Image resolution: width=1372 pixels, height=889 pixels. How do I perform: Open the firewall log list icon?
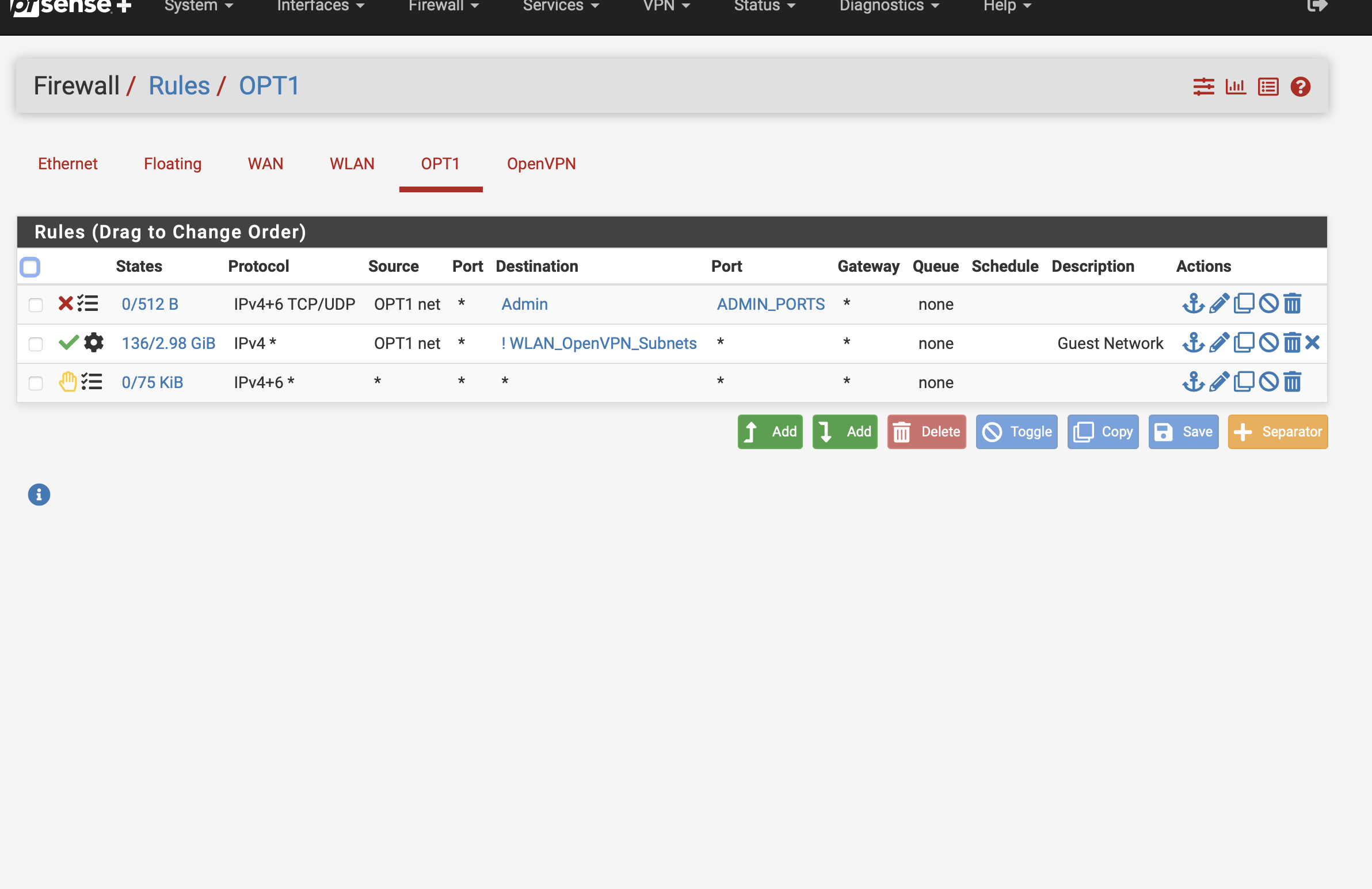coord(1268,87)
